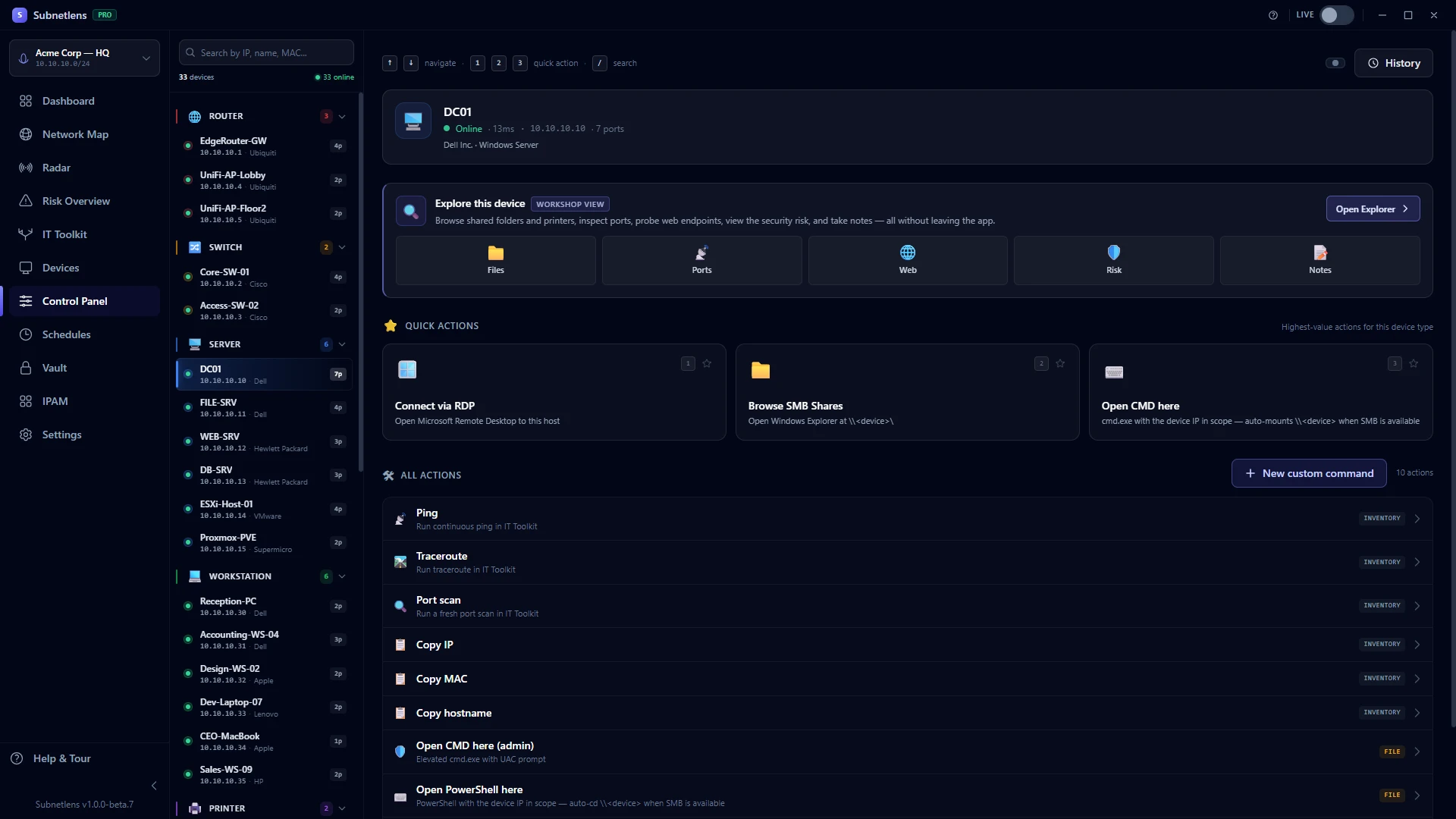
Task: Click the Traceroute map icon
Action: tap(400, 562)
